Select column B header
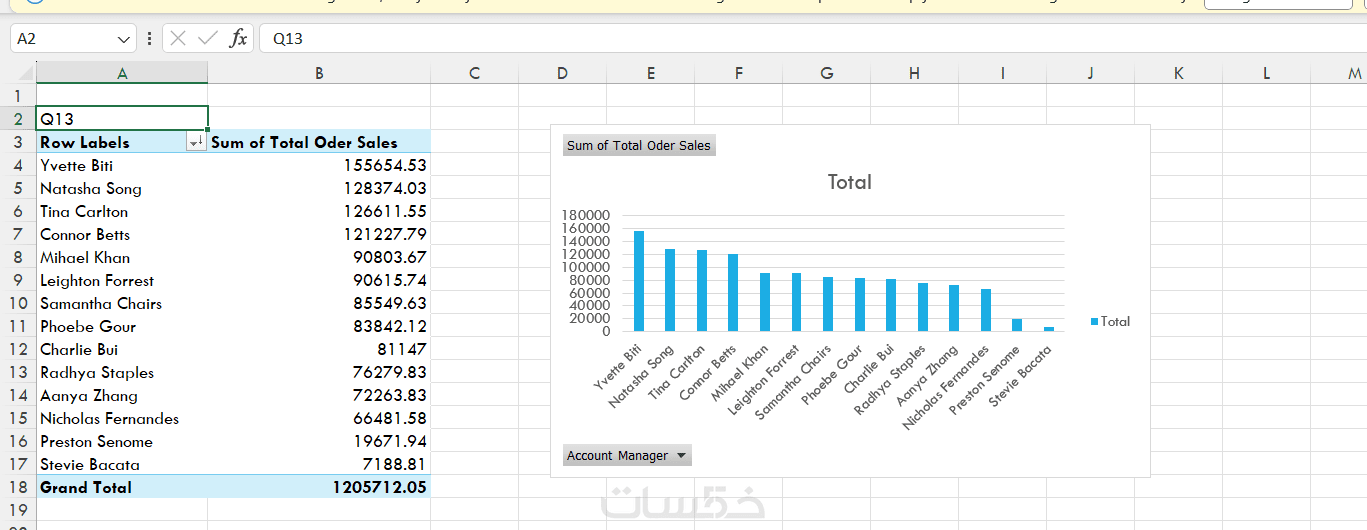This screenshot has width=1367, height=530. (x=319, y=73)
